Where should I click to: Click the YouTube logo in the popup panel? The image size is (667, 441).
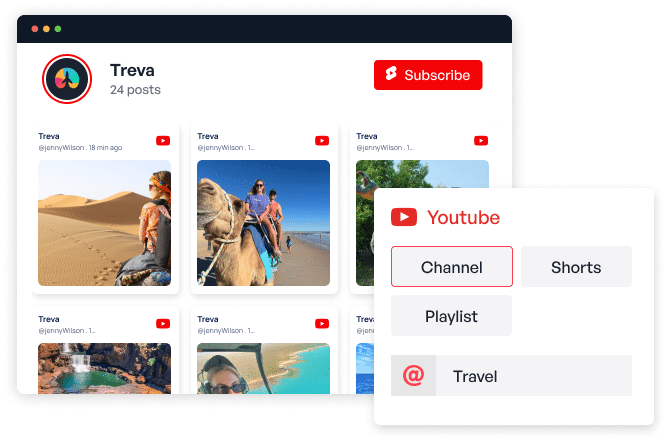404,217
